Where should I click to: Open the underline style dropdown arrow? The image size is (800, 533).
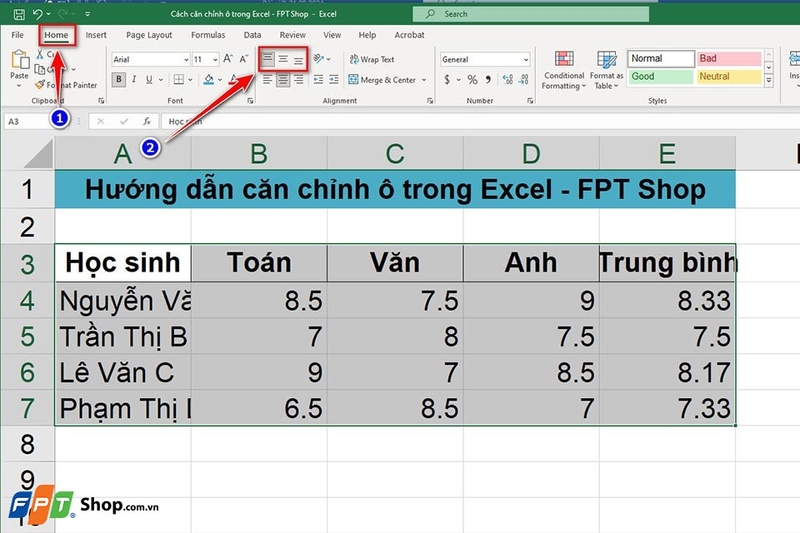161,80
